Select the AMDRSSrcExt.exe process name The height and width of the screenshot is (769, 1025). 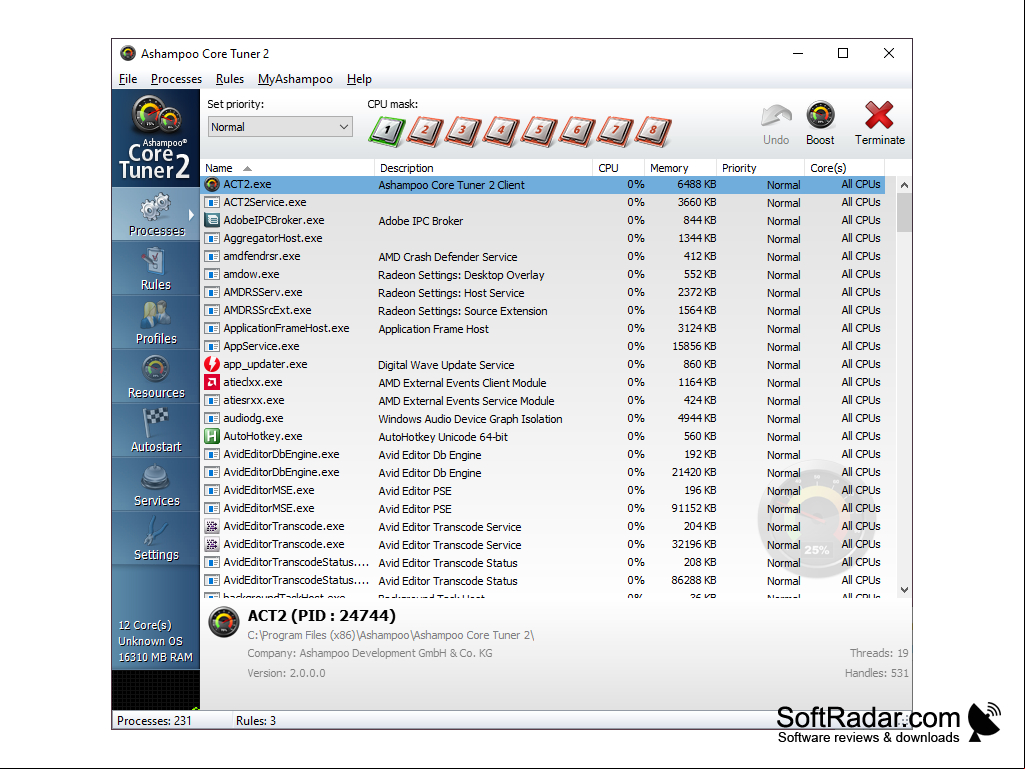coord(267,310)
